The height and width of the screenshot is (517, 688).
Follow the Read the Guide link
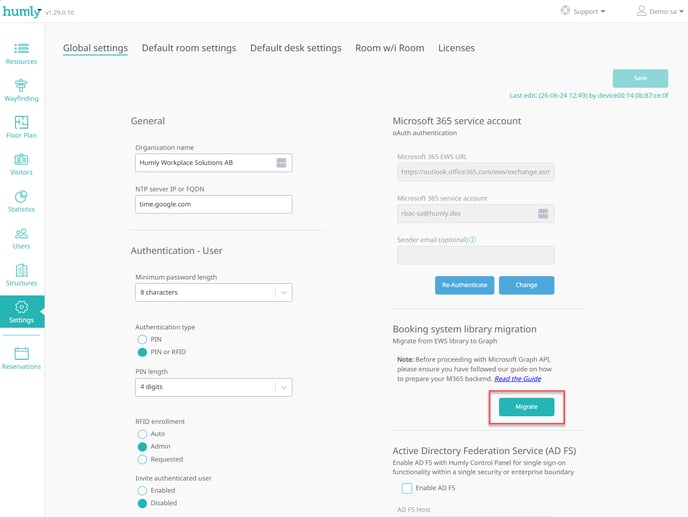[x=518, y=379]
